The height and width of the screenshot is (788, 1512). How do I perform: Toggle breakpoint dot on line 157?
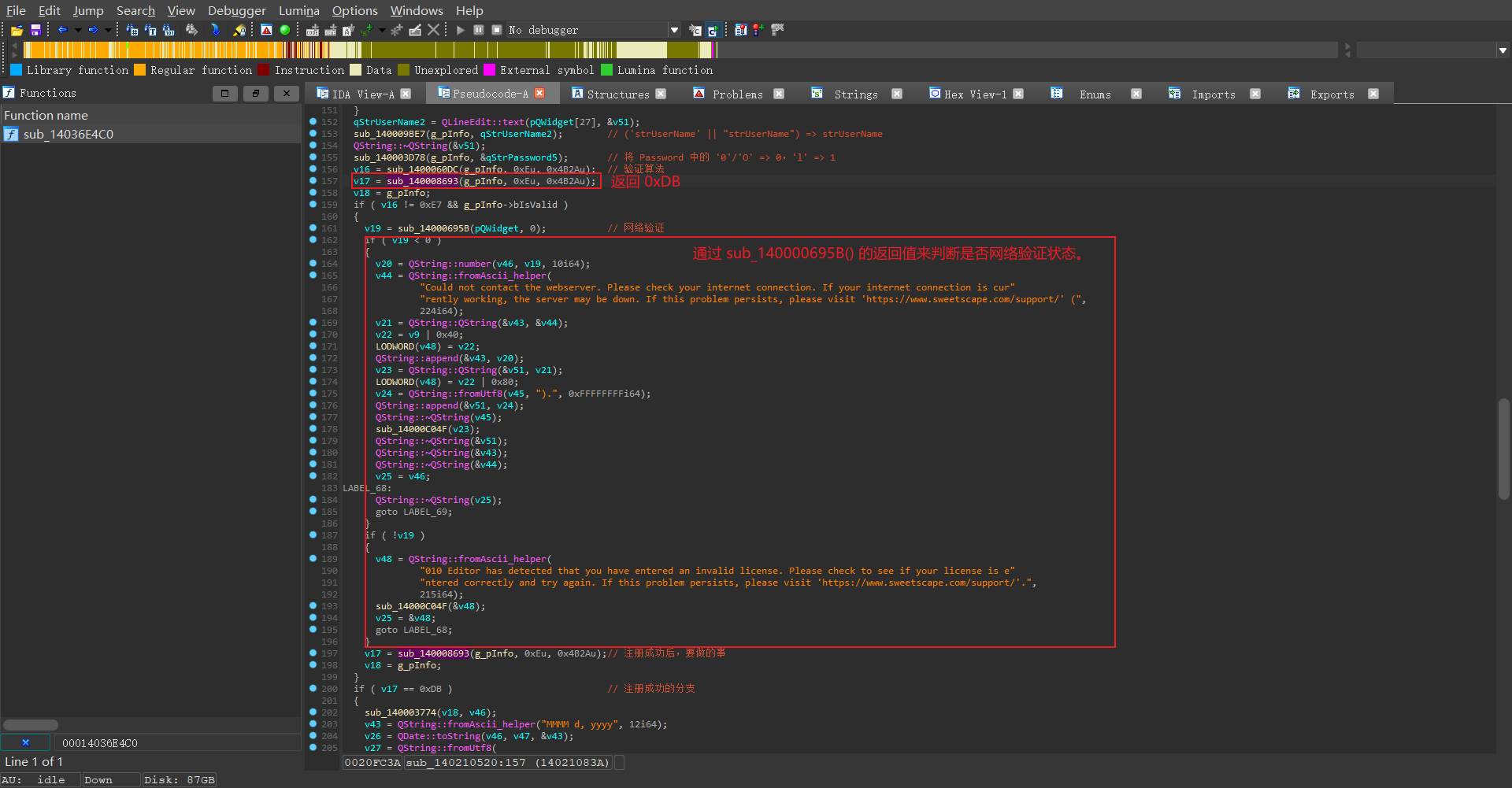[313, 181]
